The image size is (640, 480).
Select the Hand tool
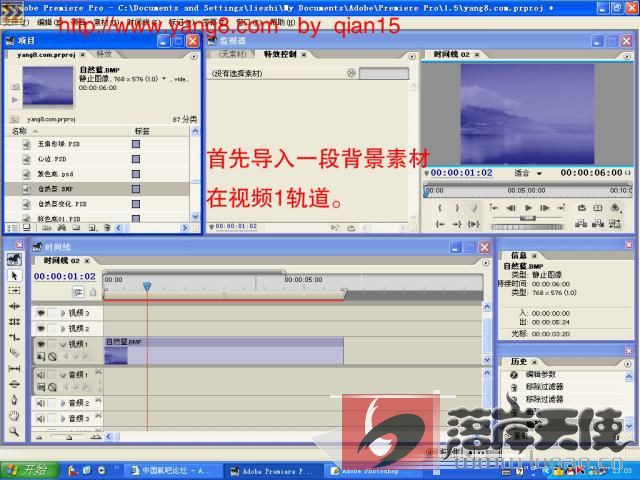point(14,416)
